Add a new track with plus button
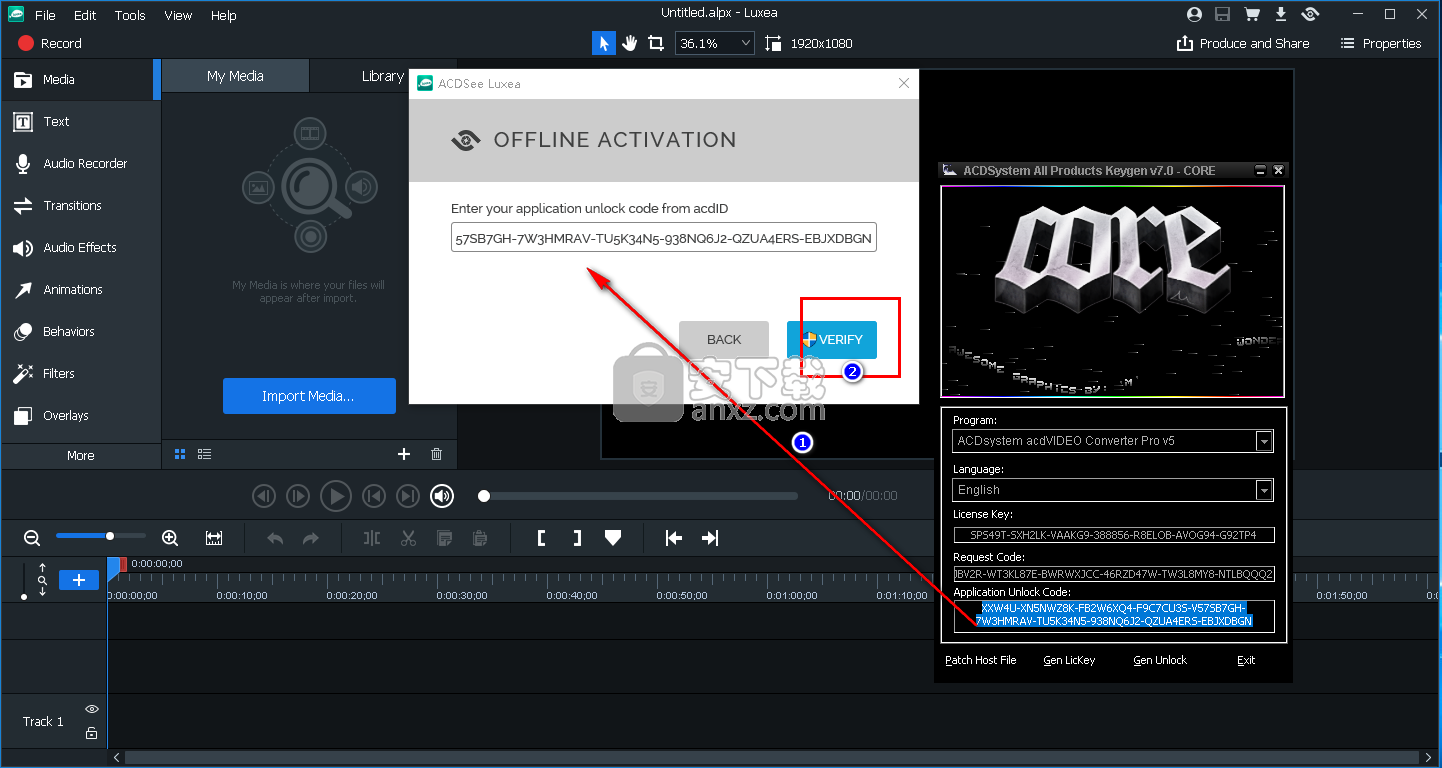 tap(79, 580)
